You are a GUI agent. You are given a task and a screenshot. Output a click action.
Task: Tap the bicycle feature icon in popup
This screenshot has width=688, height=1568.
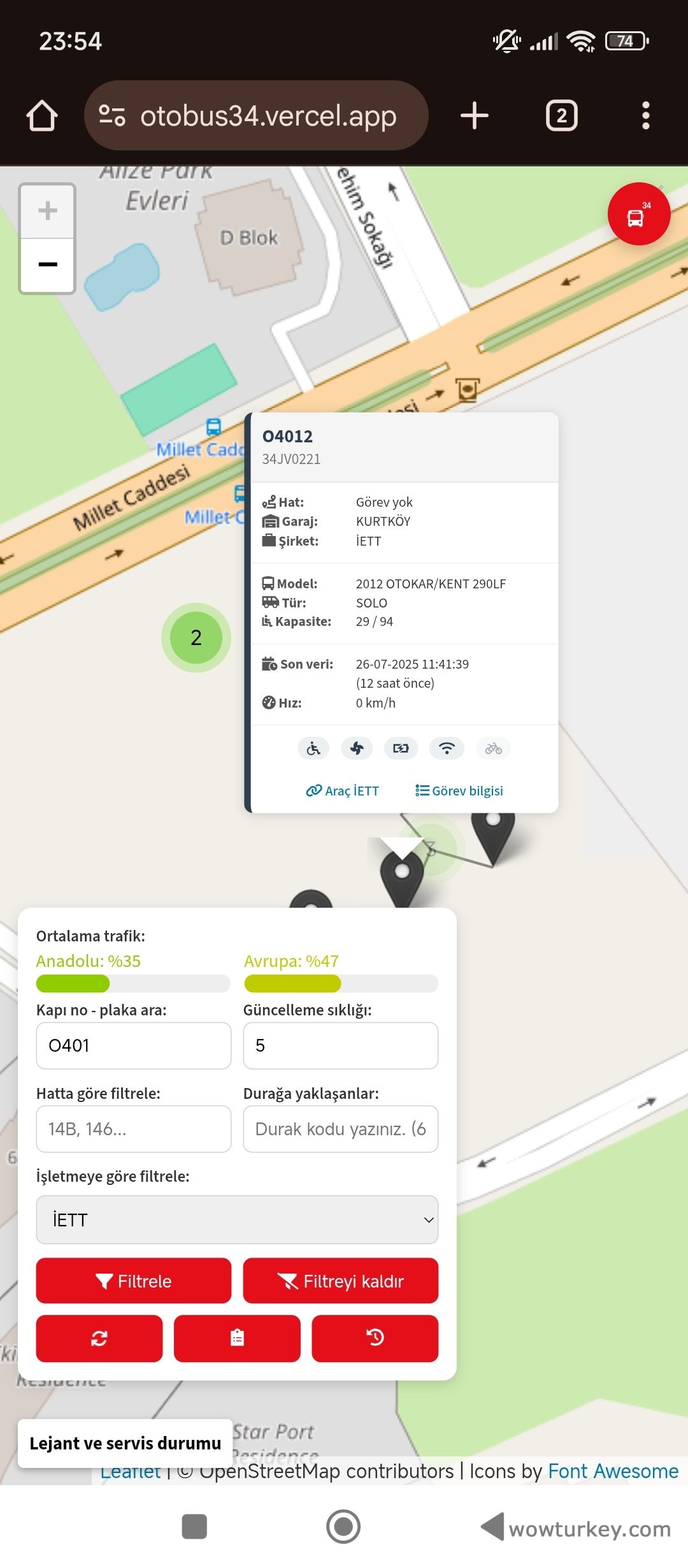pos(493,748)
